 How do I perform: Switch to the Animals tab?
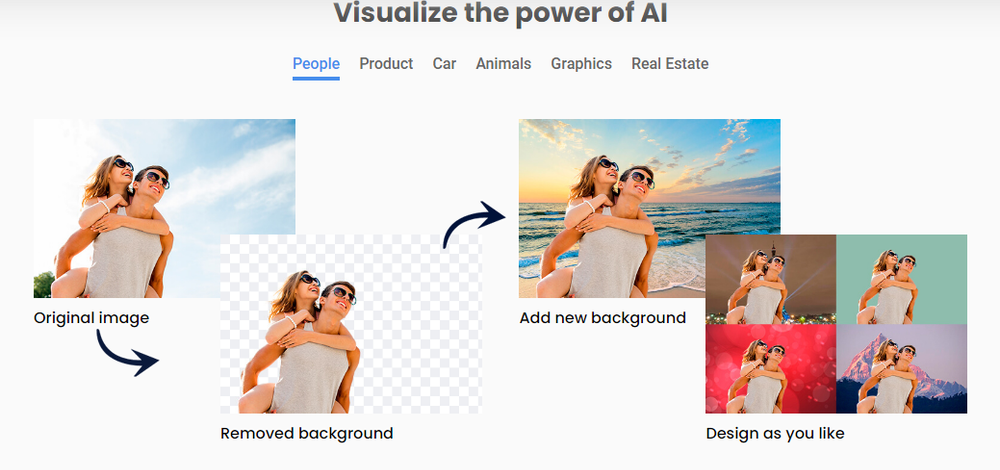[503, 64]
